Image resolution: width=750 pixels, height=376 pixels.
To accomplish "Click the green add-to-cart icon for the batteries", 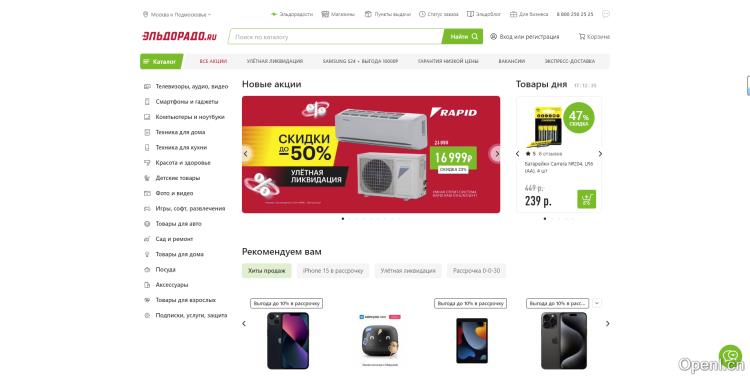I will tap(586, 199).
